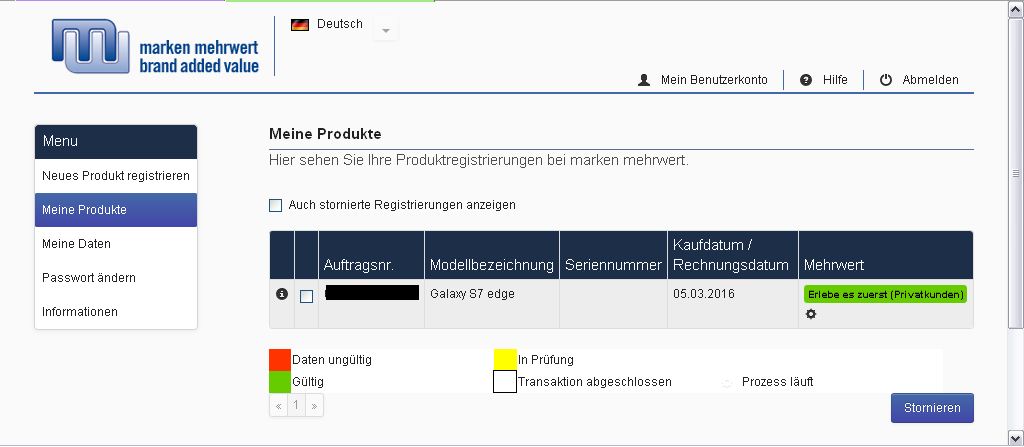Viewport: 1024px width, 447px height.
Task: Click the page scrollbar down arrow
Action: [x=1016, y=436]
